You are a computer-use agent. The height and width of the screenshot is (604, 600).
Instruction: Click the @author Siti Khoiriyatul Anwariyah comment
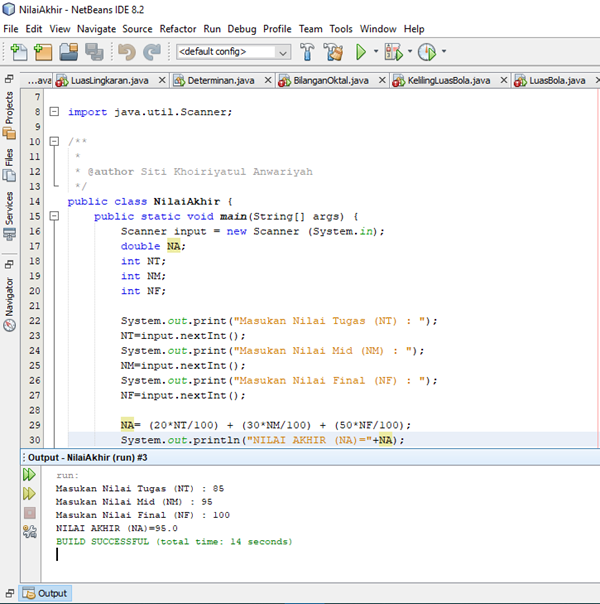[x=200, y=171]
